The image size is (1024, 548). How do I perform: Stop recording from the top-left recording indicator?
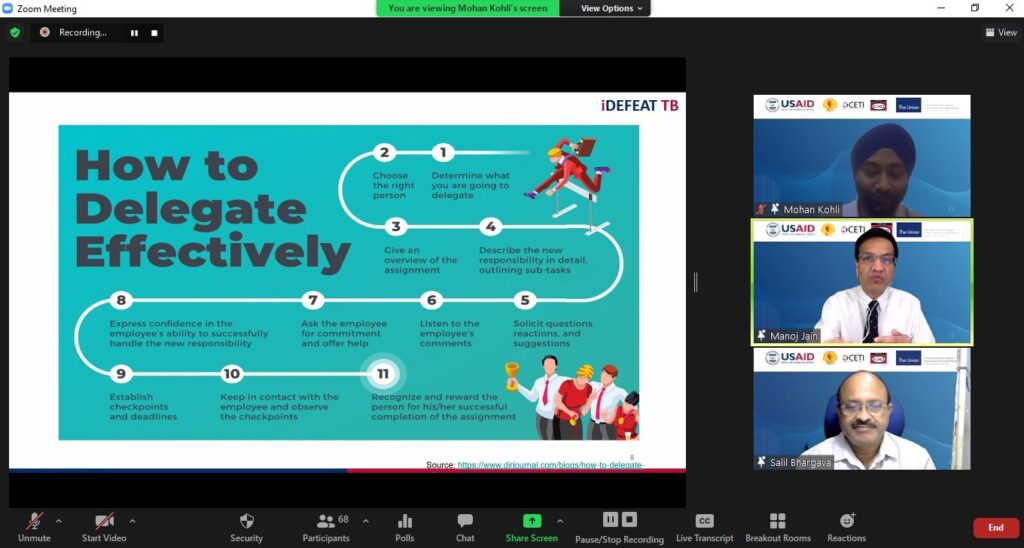pyautogui.click(x=154, y=32)
